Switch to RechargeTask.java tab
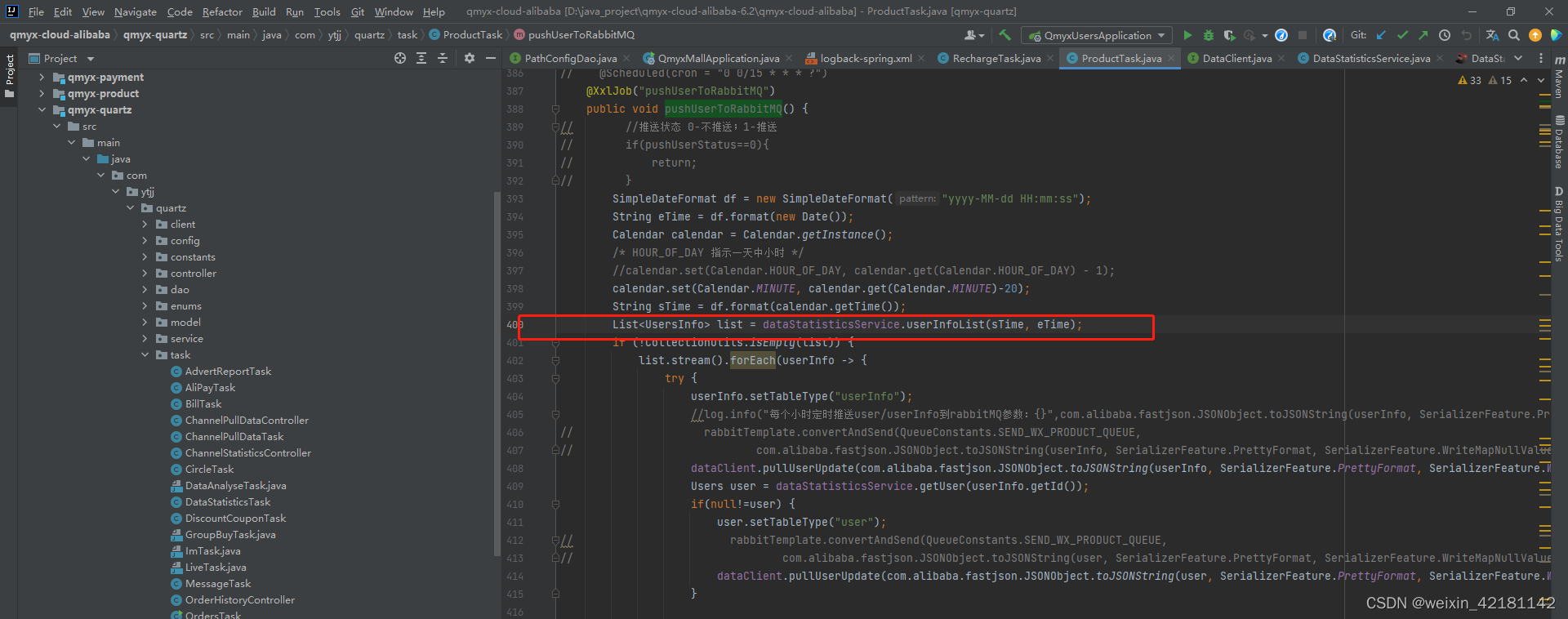 coord(996,58)
